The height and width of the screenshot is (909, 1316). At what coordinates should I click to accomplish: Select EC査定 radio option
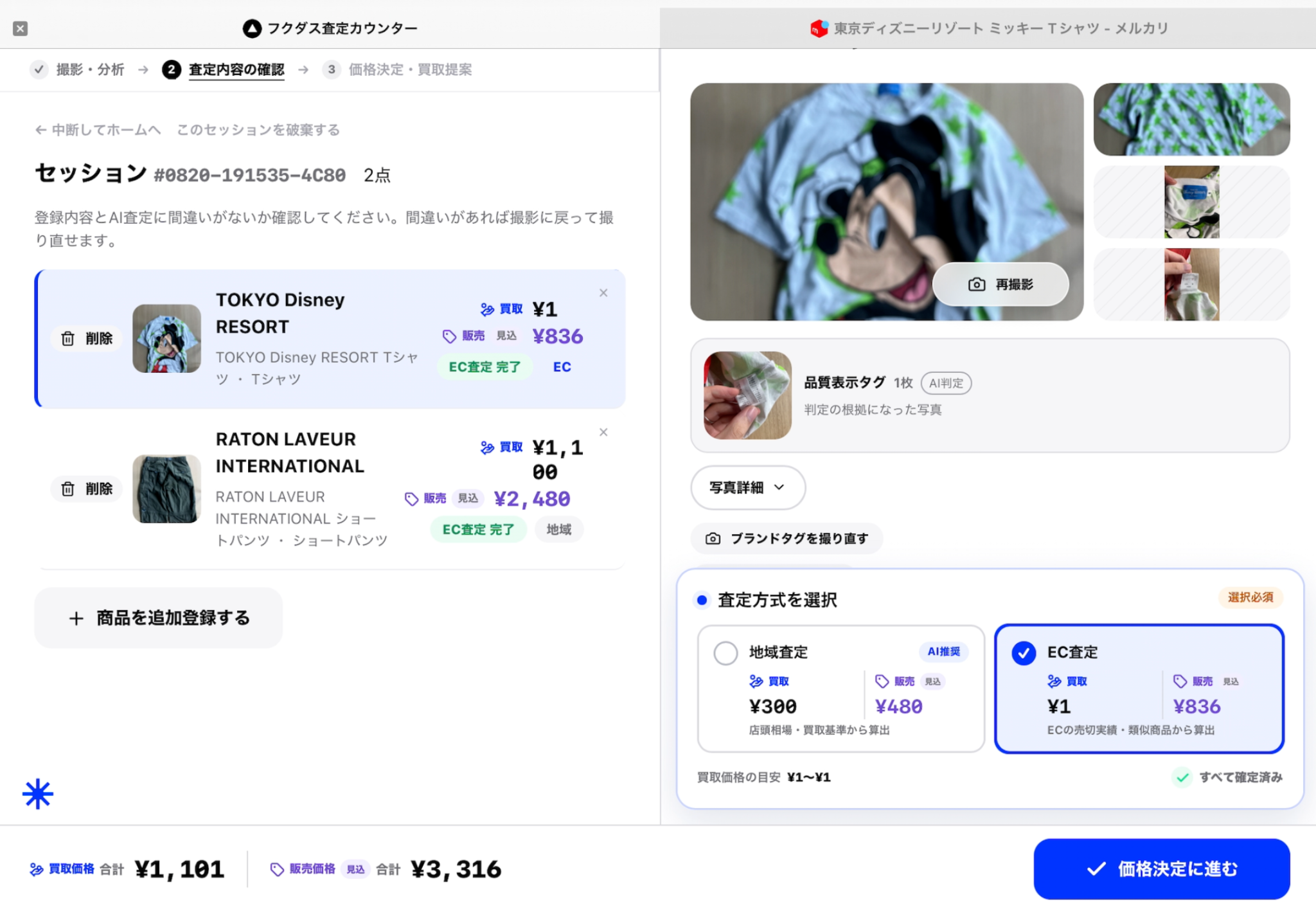pyautogui.click(x=1024, y=653)
